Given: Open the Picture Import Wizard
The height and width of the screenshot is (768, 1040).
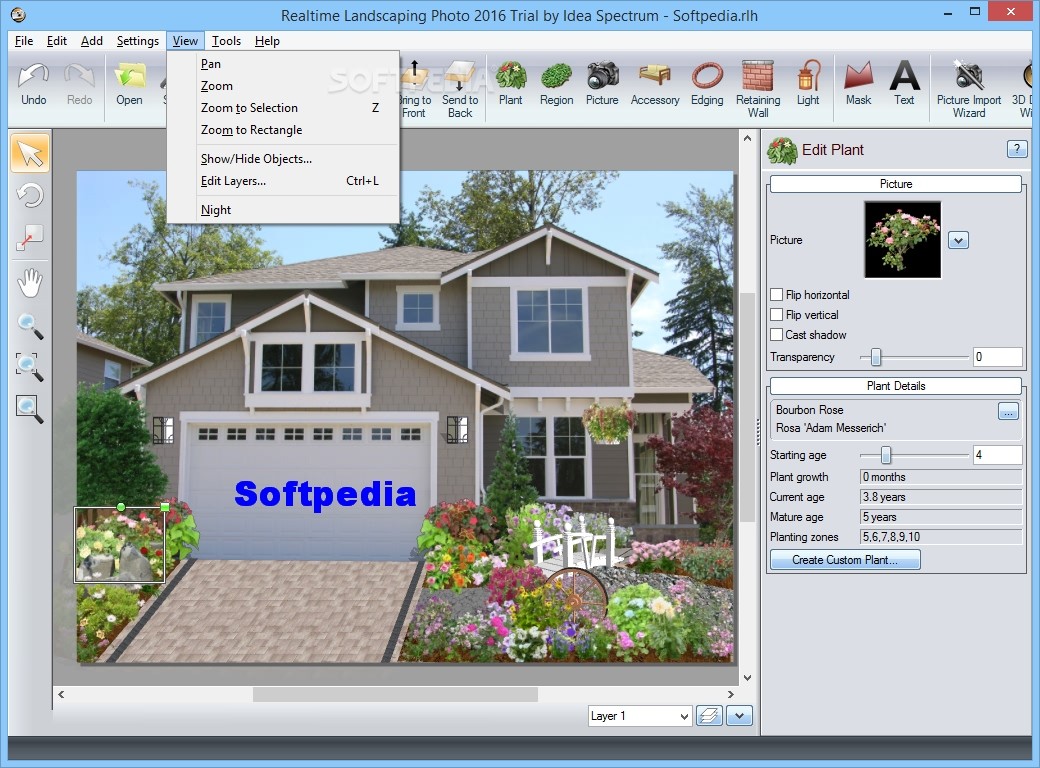Looking at the screenshot, I should point(969,90).
